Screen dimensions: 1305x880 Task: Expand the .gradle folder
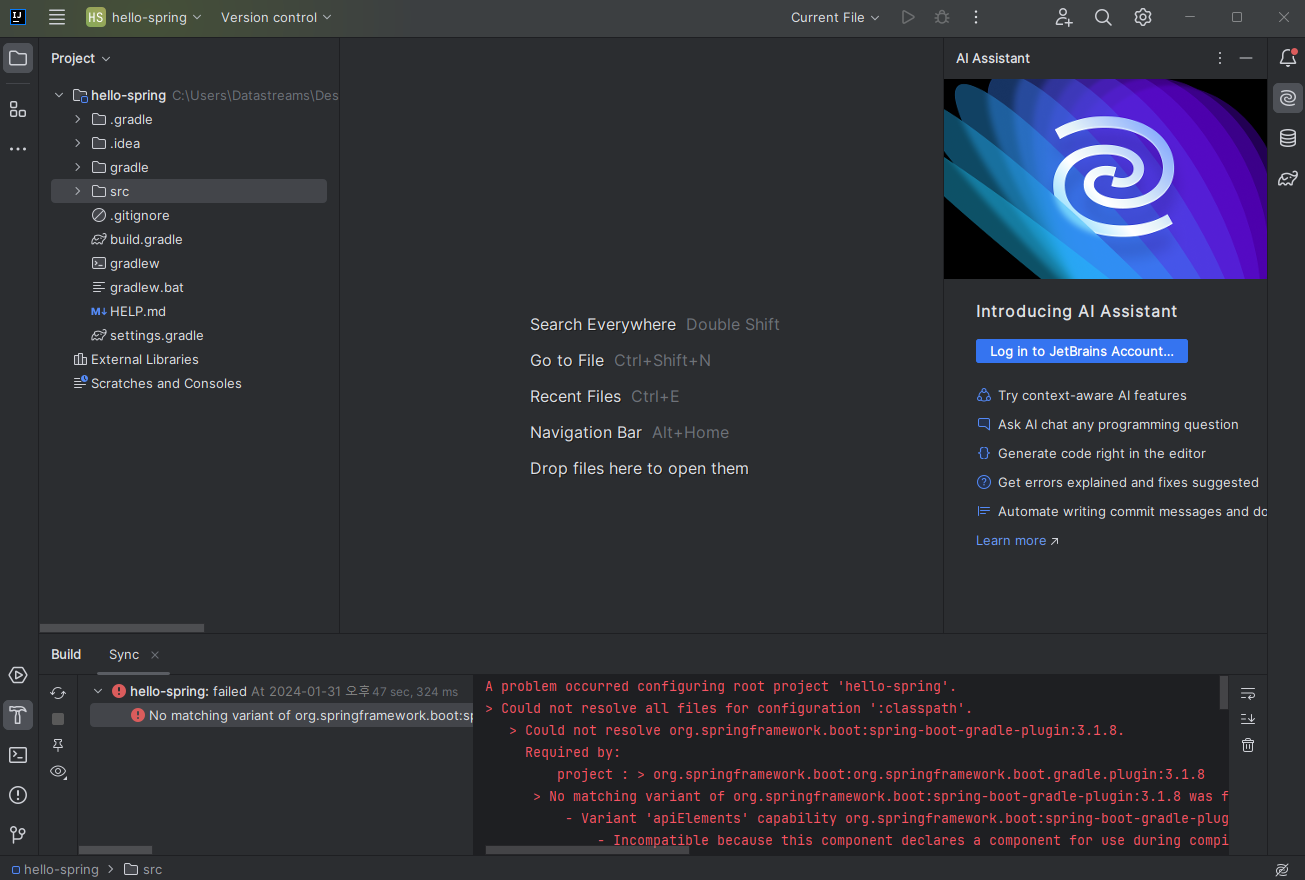pos(77,119)
